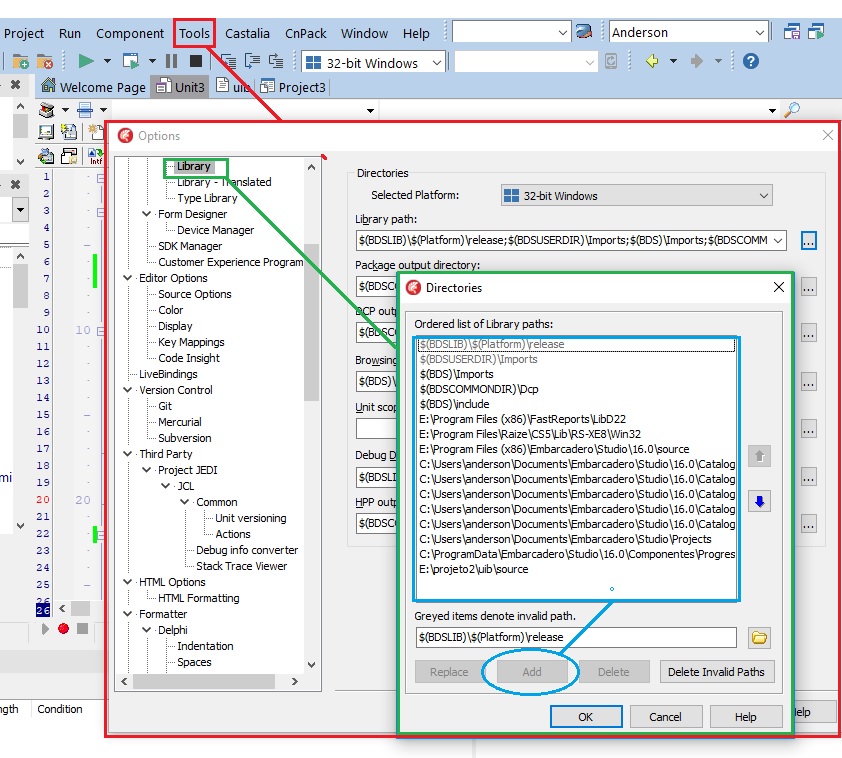The image size is (842, 758).
Task: Open the Library path ellipsis browse button
Action: [x=808, y=240]
